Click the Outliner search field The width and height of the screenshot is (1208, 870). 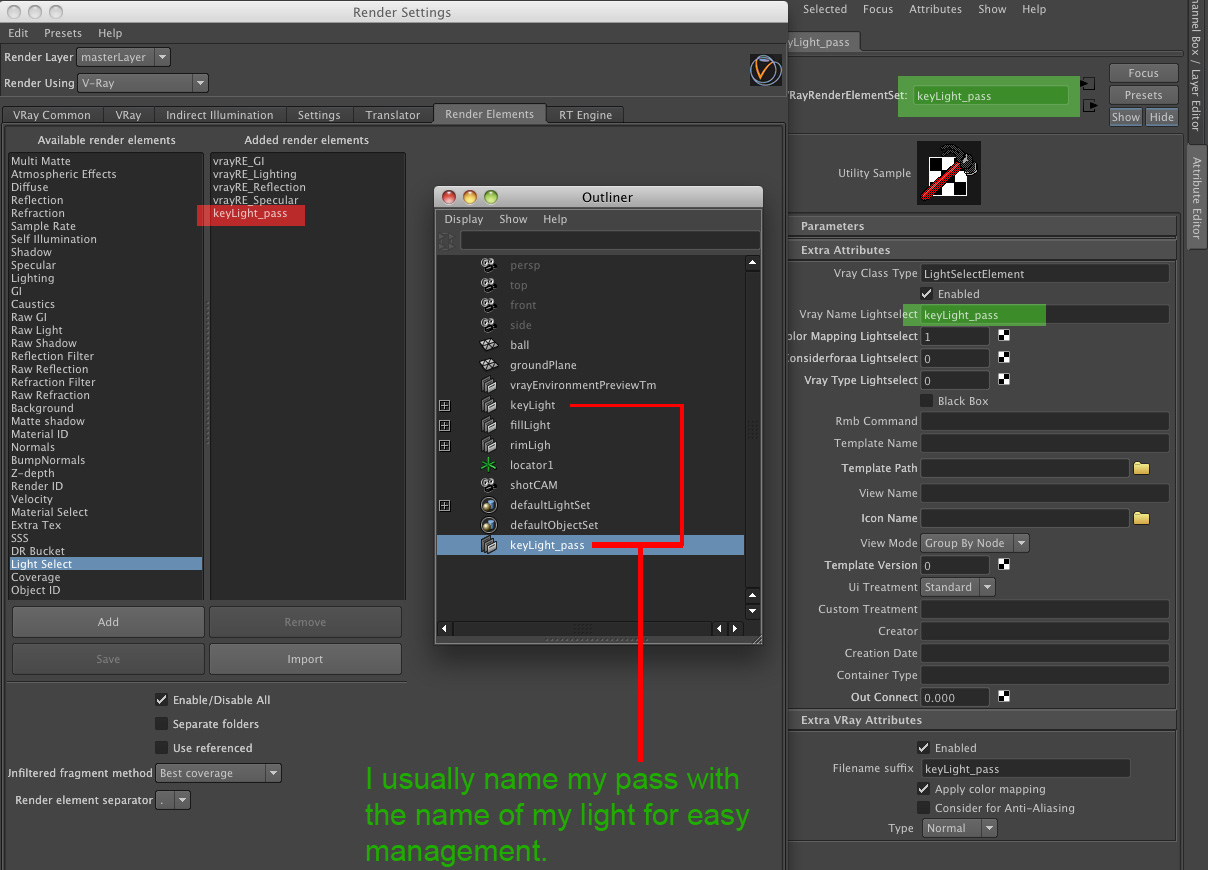pos(609,240)
